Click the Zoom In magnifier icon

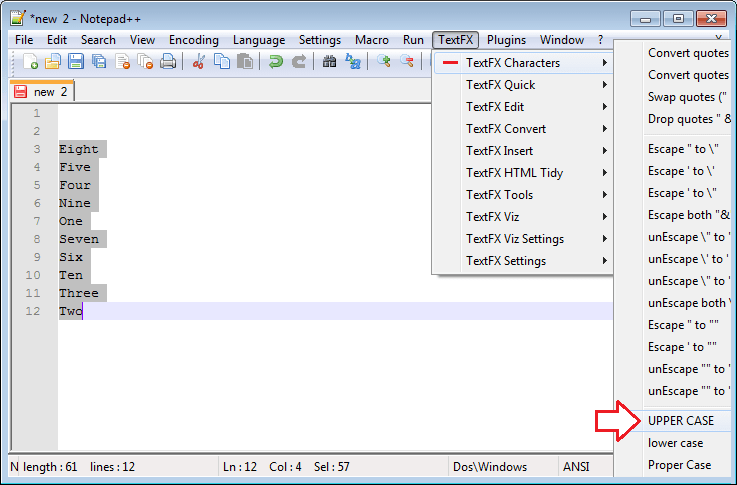[384, 62]
